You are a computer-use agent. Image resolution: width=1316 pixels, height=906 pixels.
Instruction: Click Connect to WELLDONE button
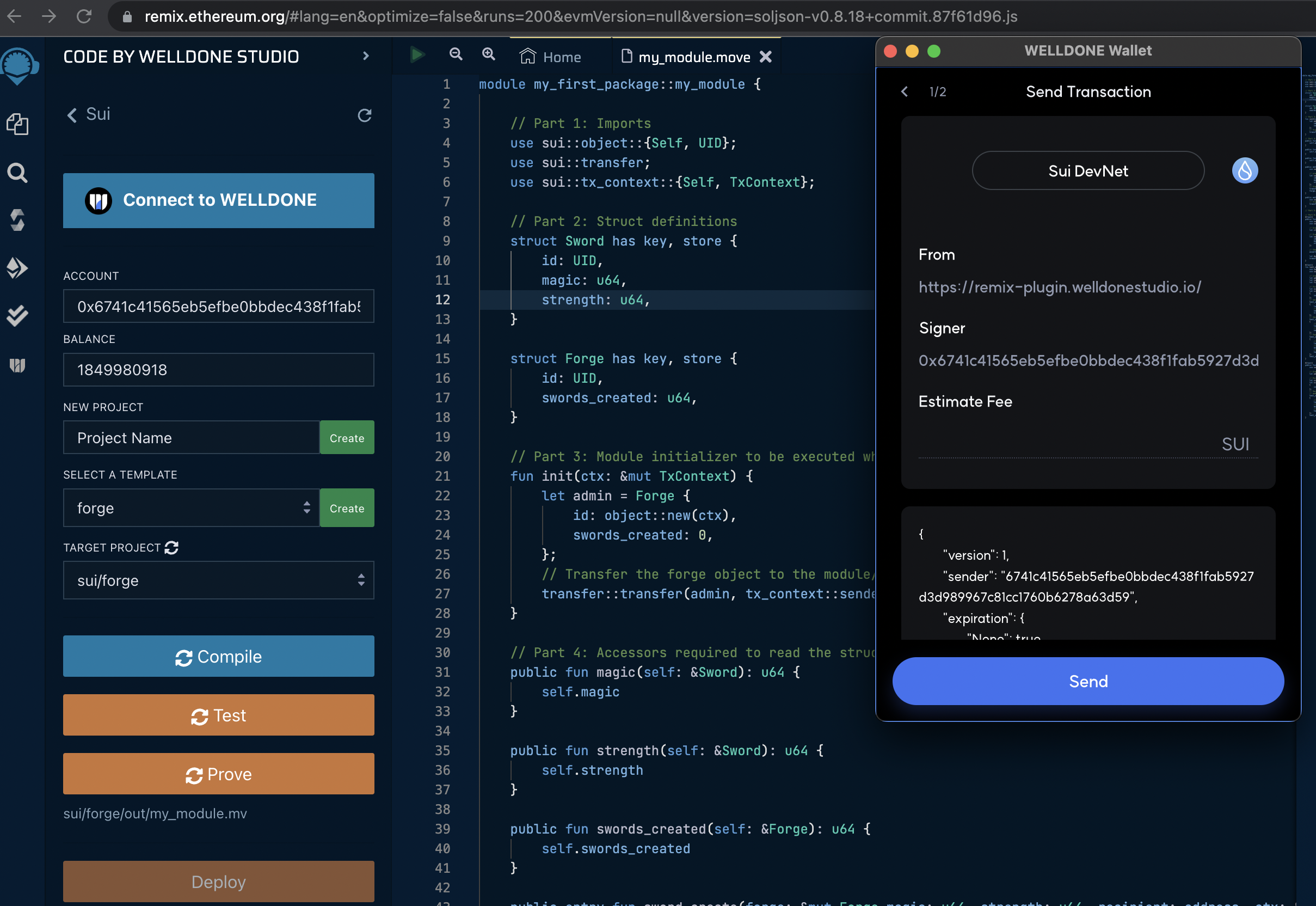click(218, 200)
